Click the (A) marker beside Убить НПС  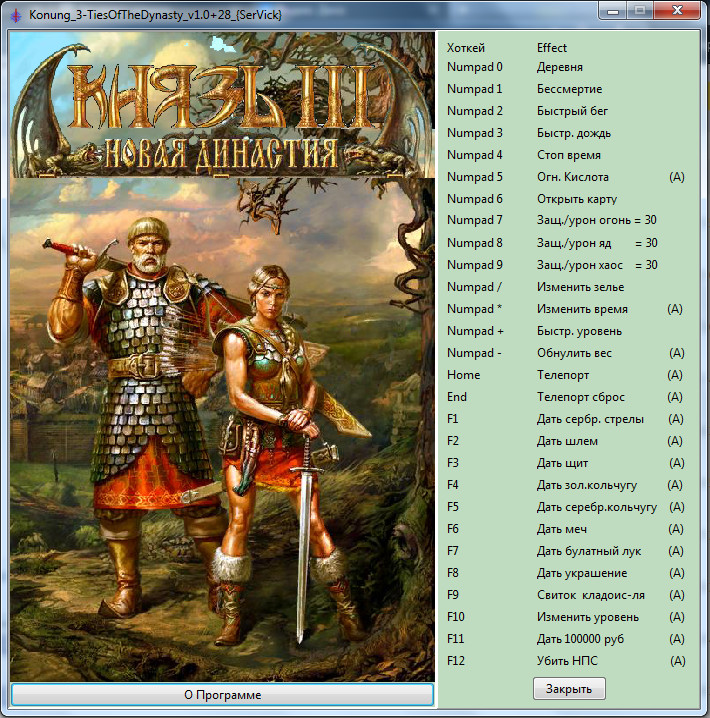point(677,661)
